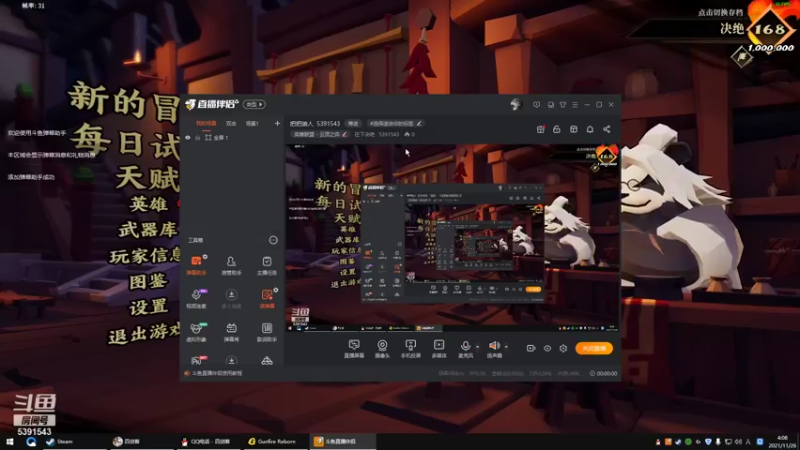The image size is (800, 450).
Task: Edit the stream topic tag with pencil
Action: [419, 123]
